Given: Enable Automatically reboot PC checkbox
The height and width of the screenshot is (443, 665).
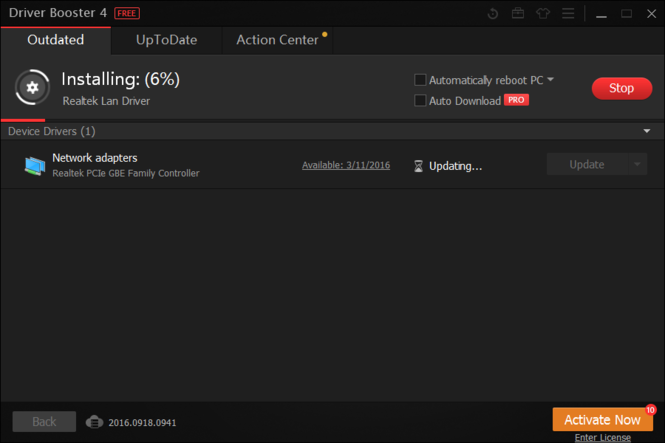Looking at the screenshot, I should click(x=420, y=80).
